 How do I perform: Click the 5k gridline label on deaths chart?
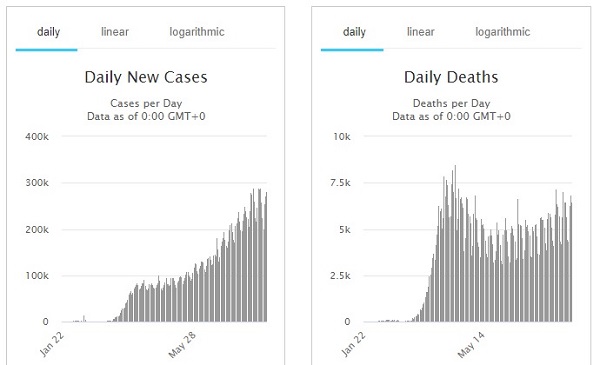coord(344,230)
